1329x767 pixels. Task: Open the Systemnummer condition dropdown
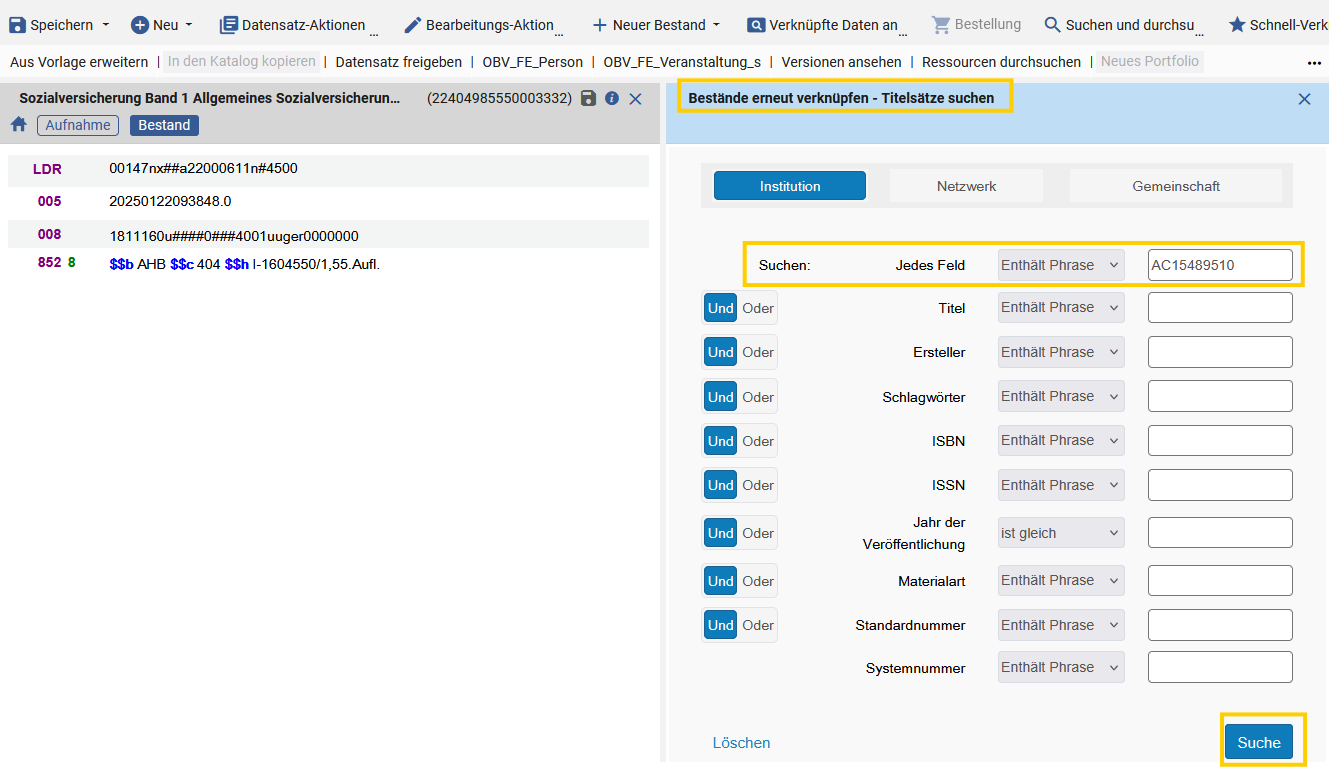coord(1061,667)
